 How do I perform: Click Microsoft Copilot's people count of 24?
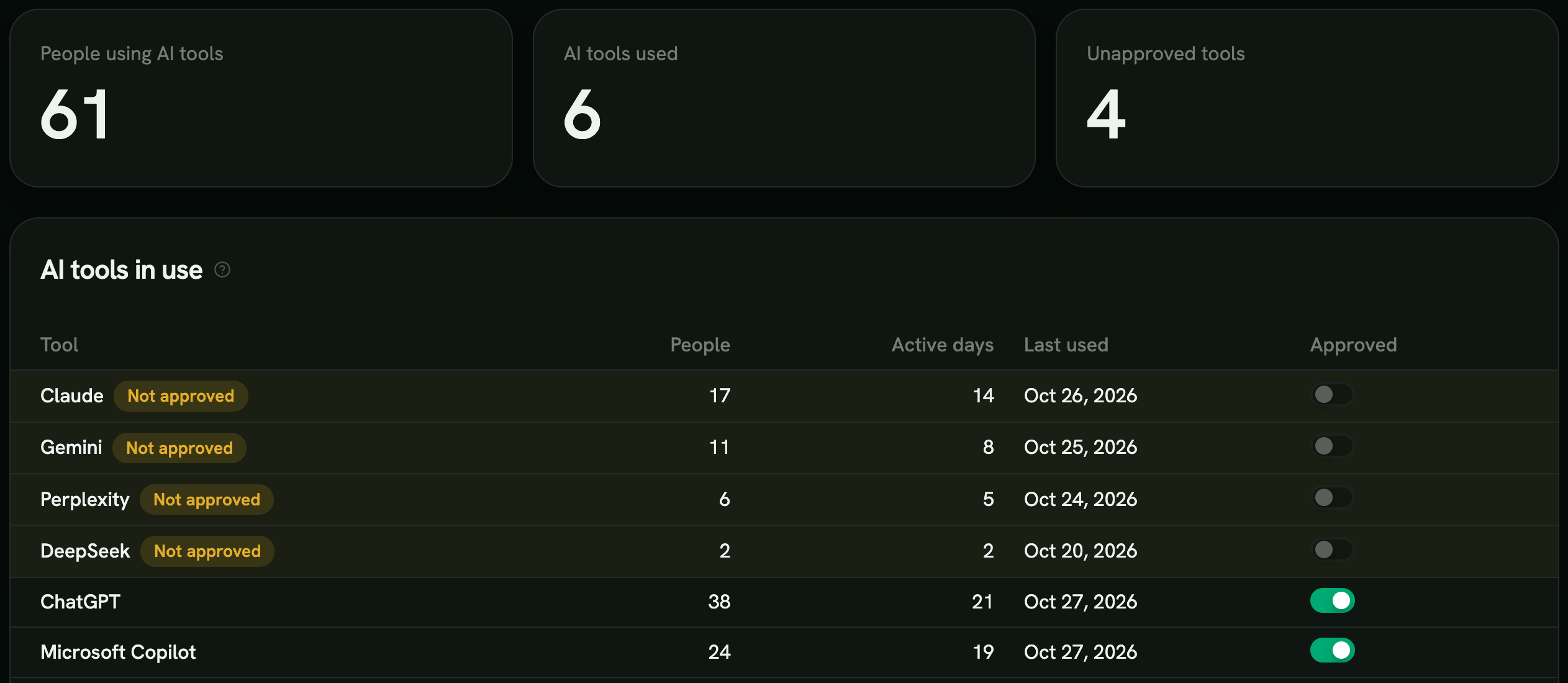(719, 652)
